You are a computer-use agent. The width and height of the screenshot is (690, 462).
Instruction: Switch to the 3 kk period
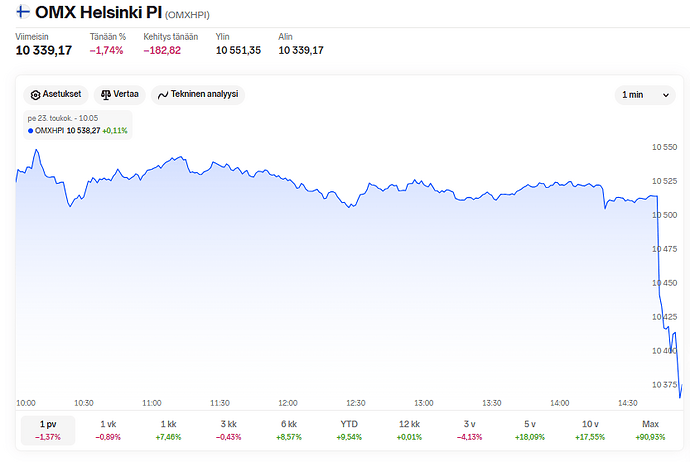coord(229,430)
